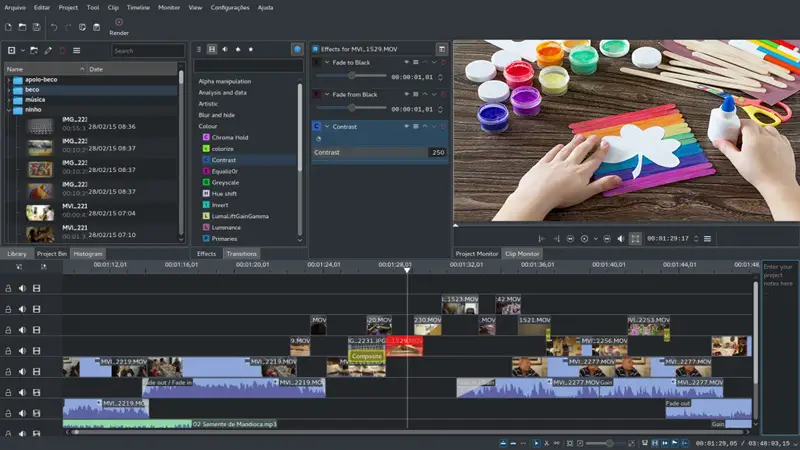Mute audio on the top timeline track
The width and height of the screenshot is (800, 450).
[22, 288]
